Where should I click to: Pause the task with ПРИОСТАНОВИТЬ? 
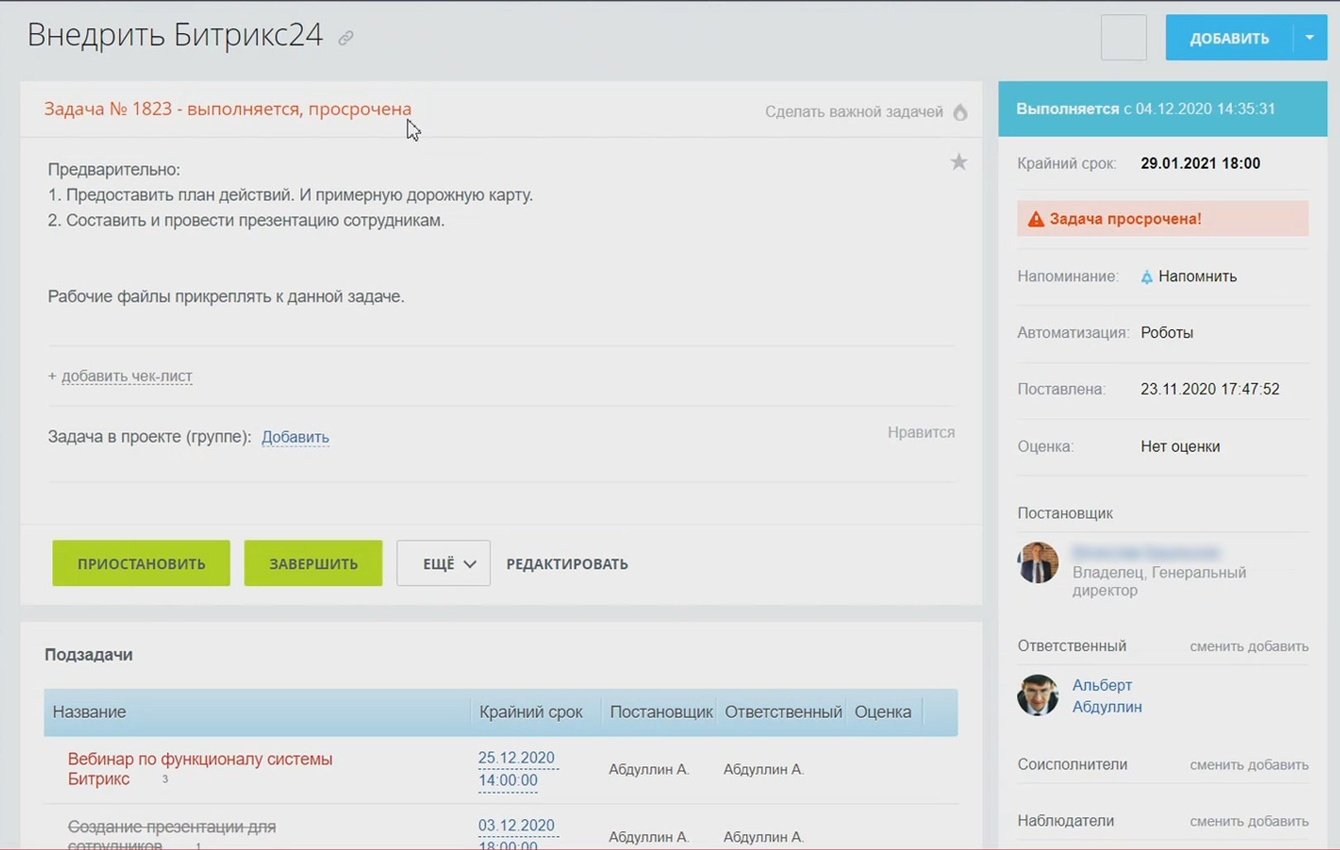click(x=141, y=563)
